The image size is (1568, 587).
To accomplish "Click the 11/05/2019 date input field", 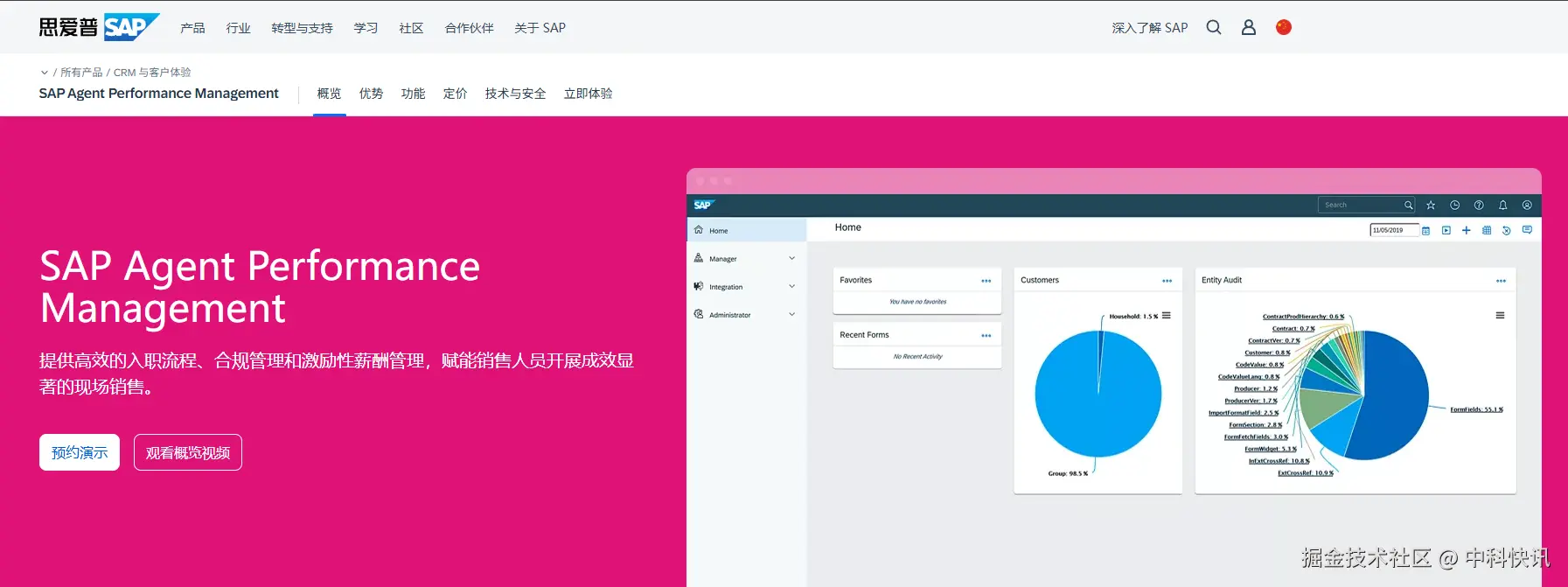I will [x=1394, y=230].
